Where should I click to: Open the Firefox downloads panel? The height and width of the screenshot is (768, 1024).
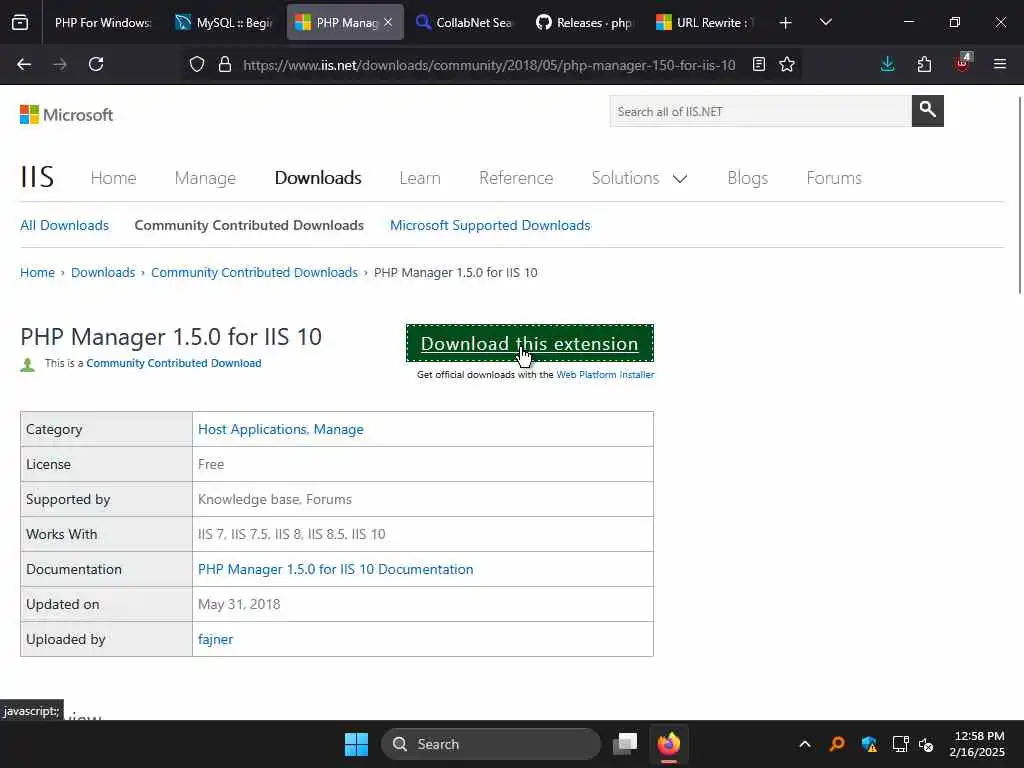click(888, 64)
